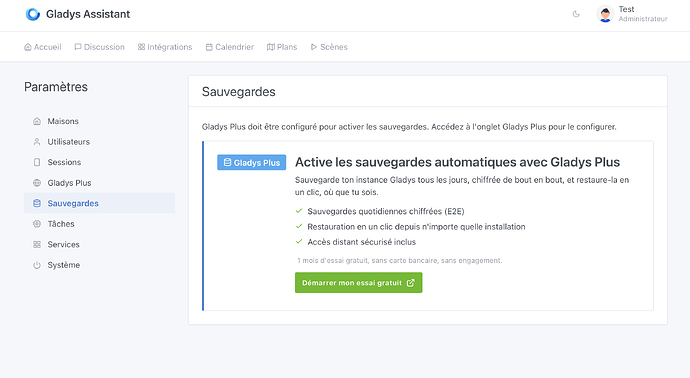Image resolution: width=690 pixels, height=378 pixels.
Task: Click the globe icon beside Gladys Plus
Action: [37, 183]
